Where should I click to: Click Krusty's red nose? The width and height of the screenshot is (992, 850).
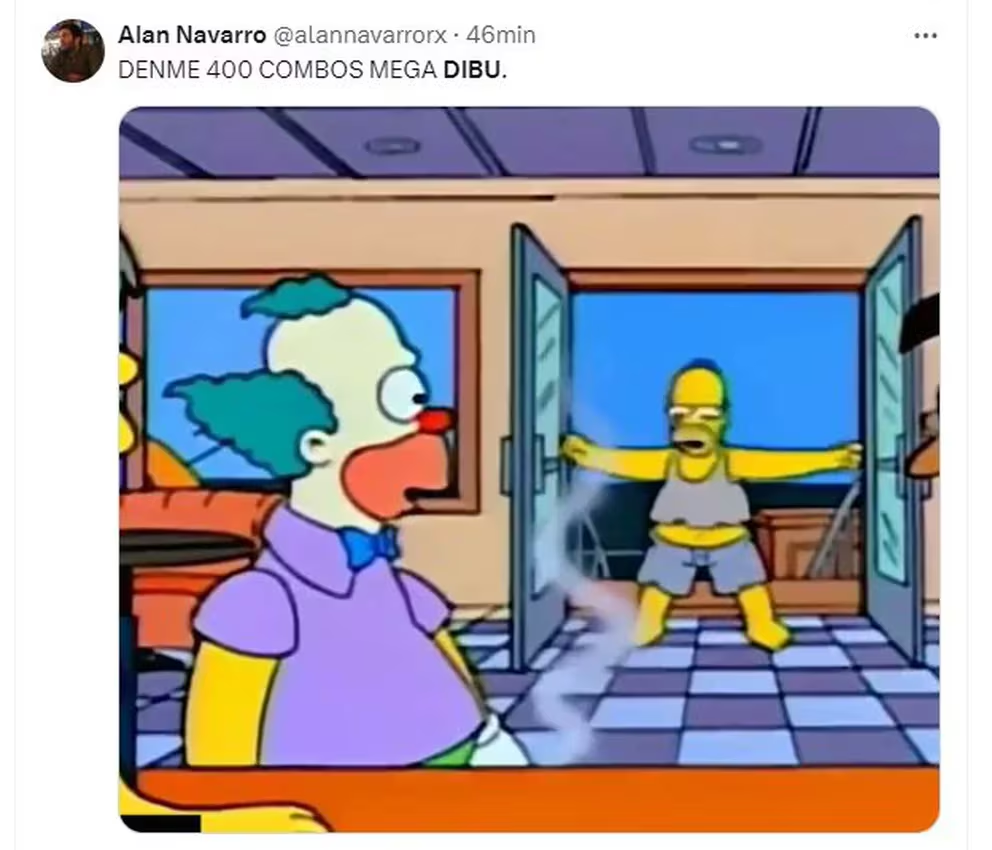435,422
